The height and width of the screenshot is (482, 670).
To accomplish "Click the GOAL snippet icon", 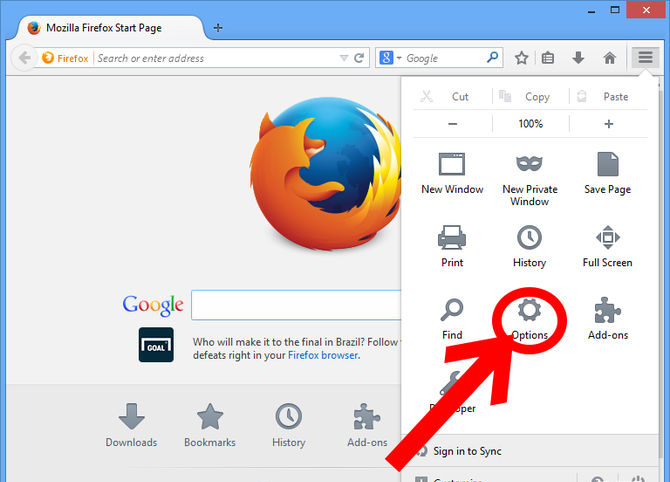I will tap(156, 345).
